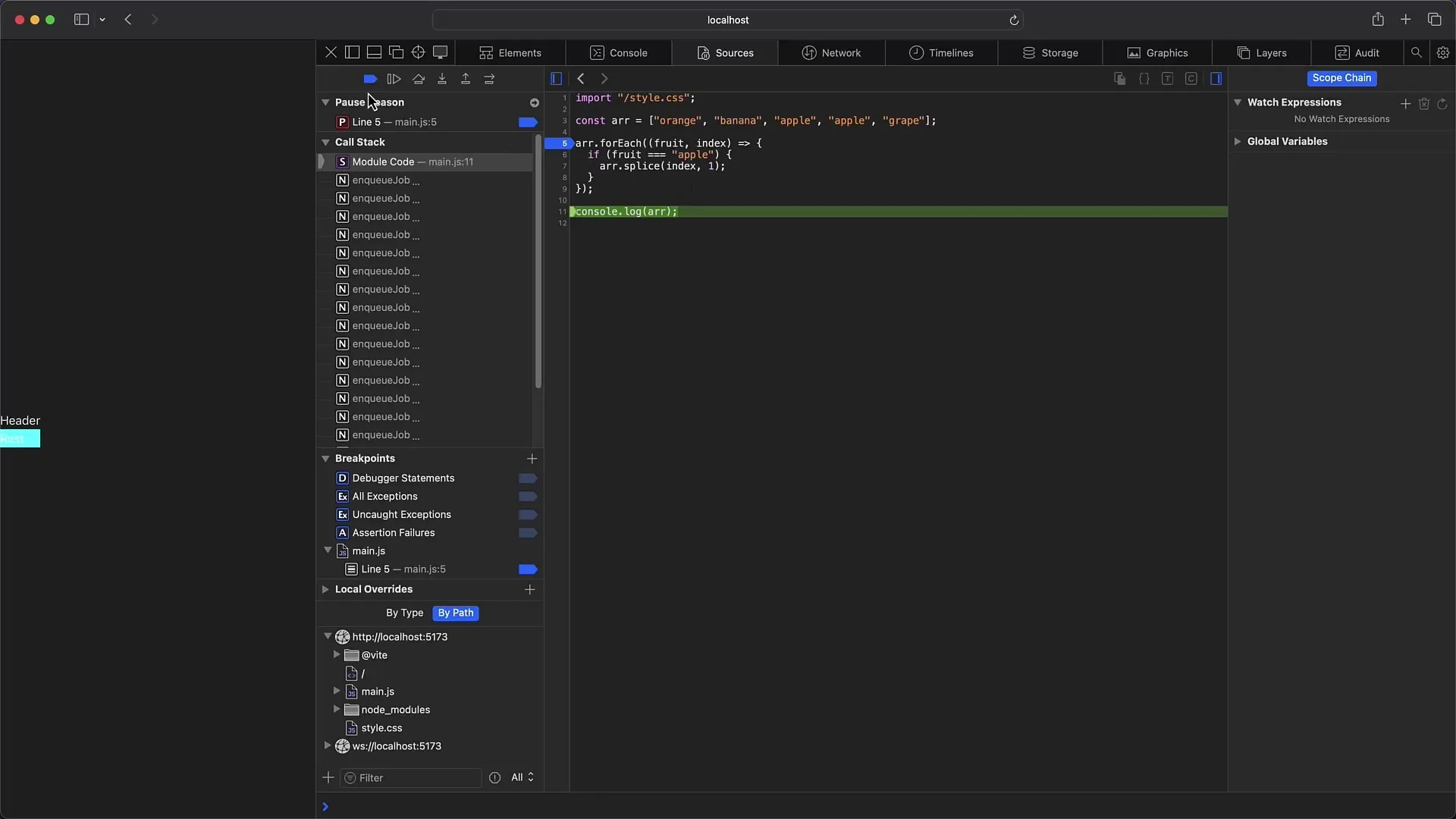Clear all watch expressions with trash icon

pos(1424,103)
